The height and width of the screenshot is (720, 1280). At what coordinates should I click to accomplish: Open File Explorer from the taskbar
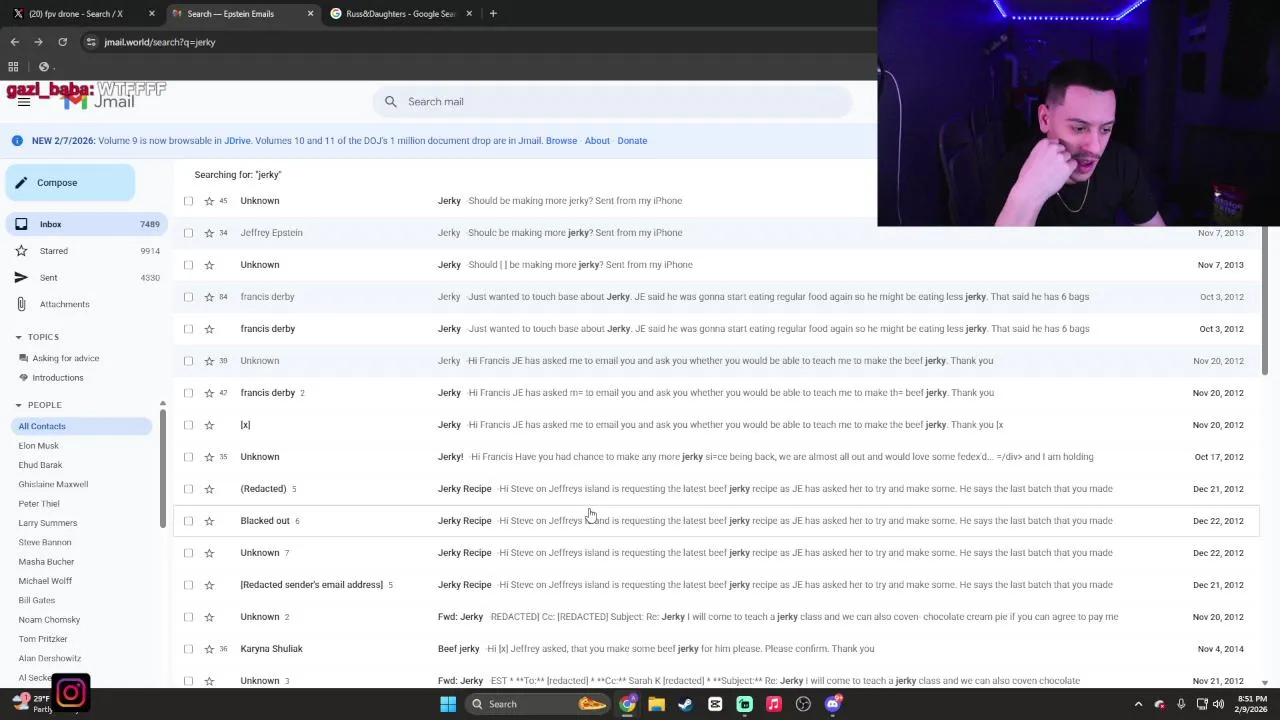[x=656, y=704]
